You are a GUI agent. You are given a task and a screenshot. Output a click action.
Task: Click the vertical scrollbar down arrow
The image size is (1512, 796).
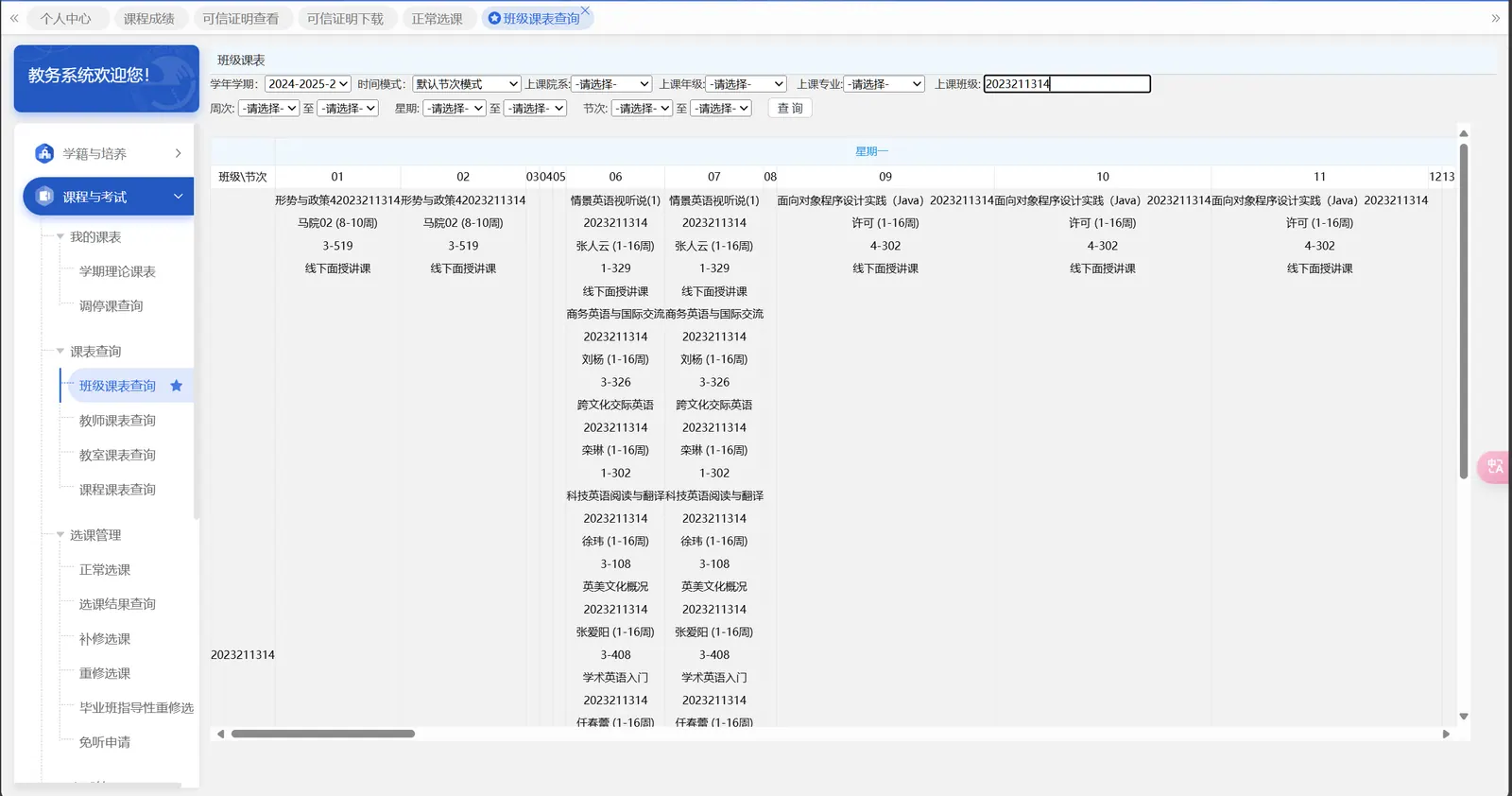pyautogui.click(x=1463, y=717)
